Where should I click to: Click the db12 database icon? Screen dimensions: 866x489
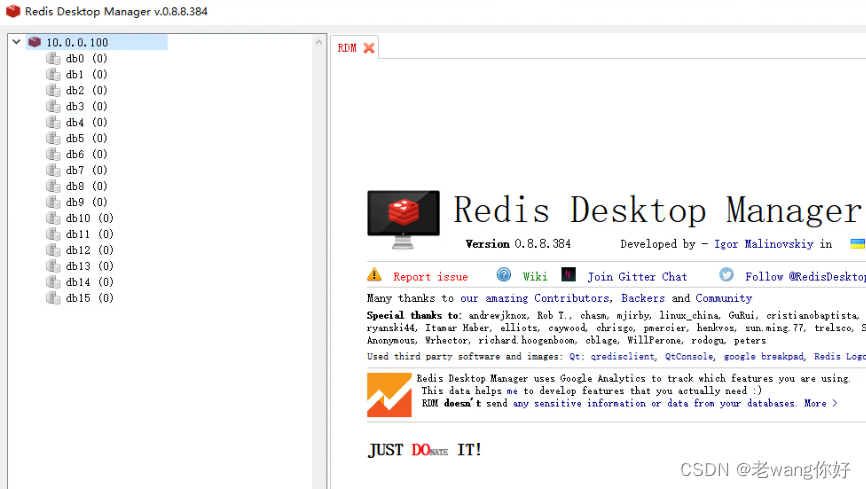(53, 251)
